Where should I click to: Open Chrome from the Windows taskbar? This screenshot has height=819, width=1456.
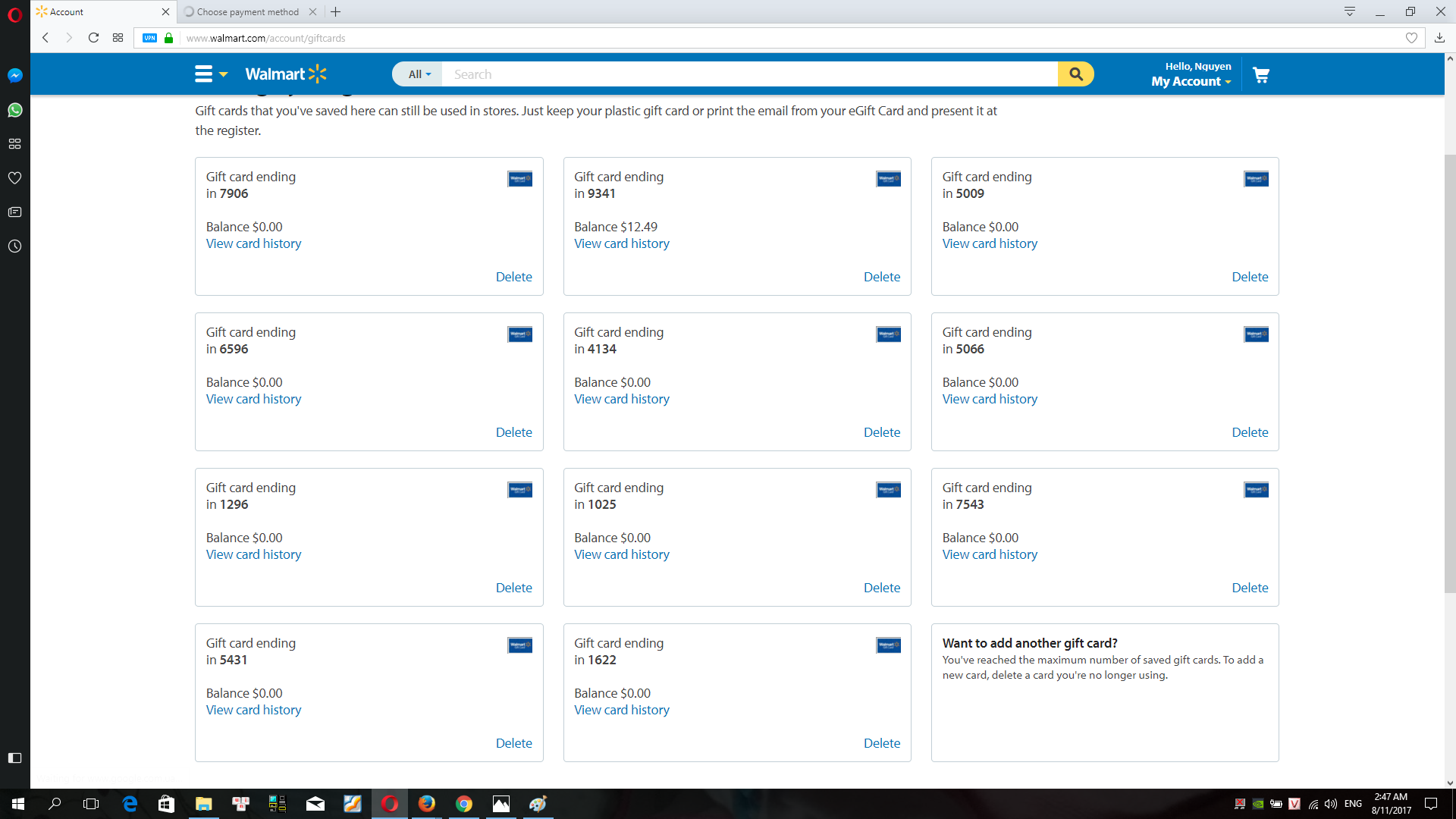[x=464, y=804]
